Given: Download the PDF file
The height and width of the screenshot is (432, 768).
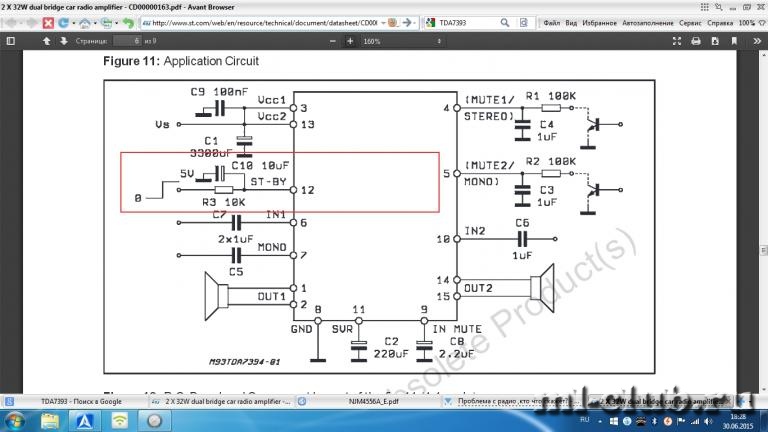Looking at the screenshot, I should [x=715, y=41].
